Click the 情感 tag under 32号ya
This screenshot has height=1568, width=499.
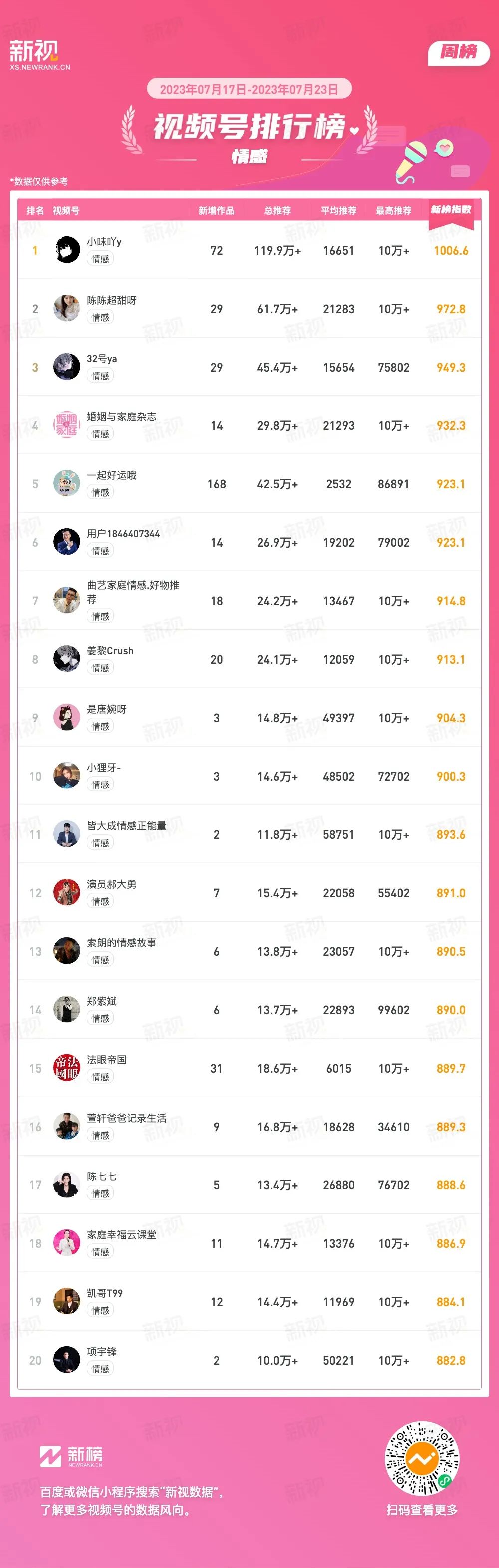point(100,376)
